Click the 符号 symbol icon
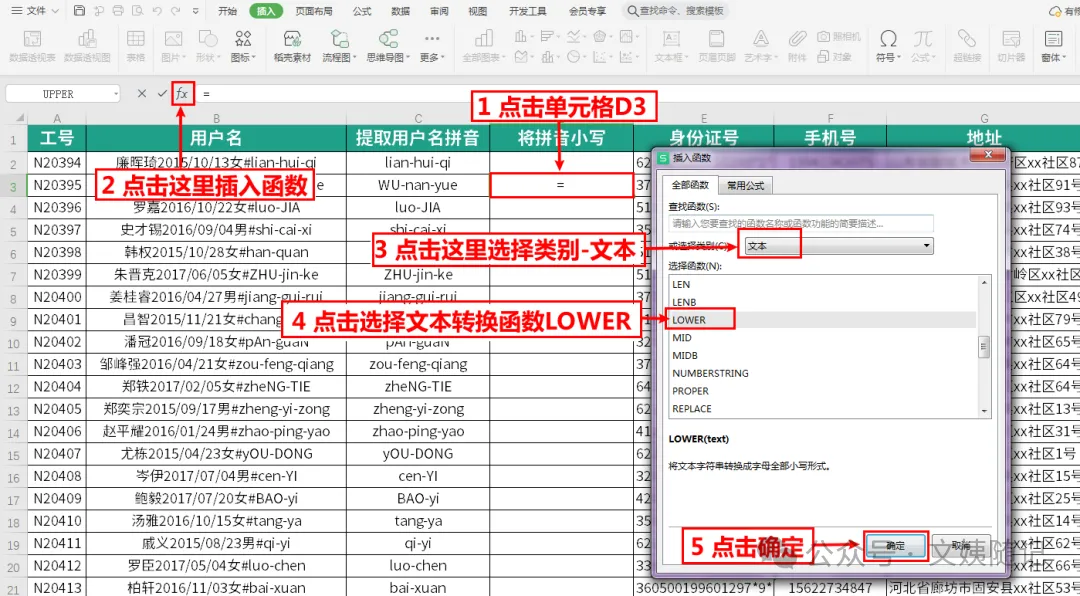Viewport: 1080px width, 596px height. 889,45
